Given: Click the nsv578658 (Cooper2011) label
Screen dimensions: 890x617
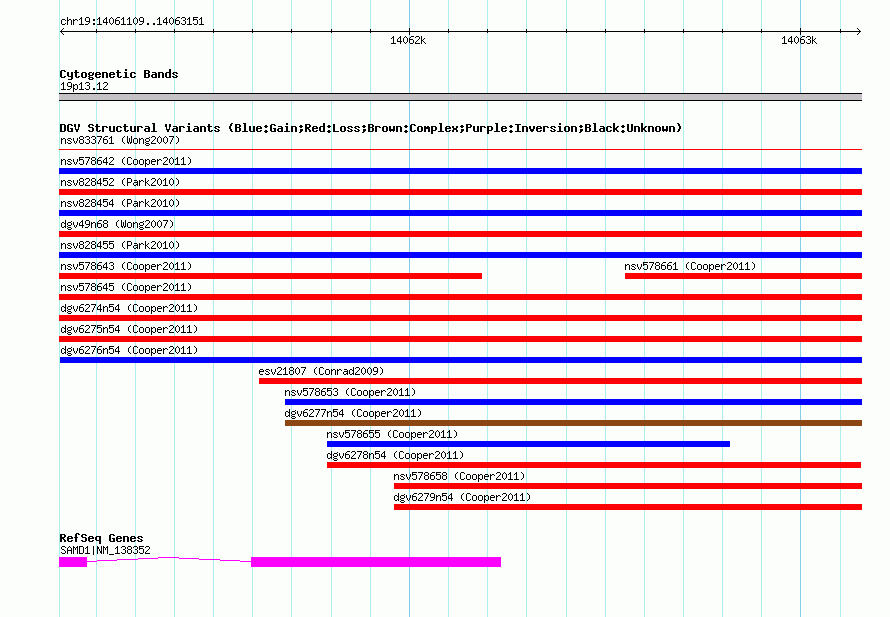Looking at the screenshot, I should pos(459,476).
